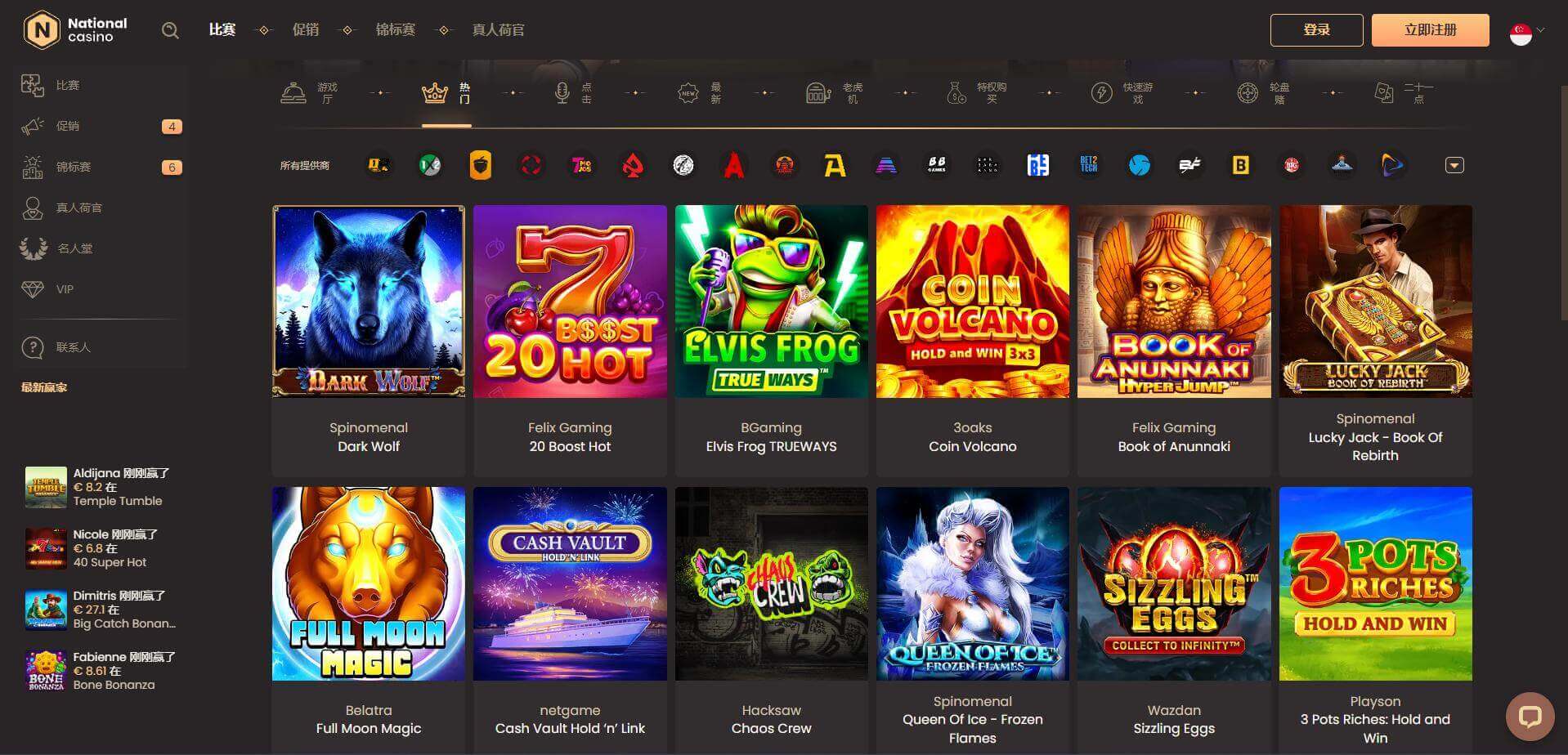Open 比赛 in the top navigation
This screenshot has width=1568, height=755.
click(222, 30)
